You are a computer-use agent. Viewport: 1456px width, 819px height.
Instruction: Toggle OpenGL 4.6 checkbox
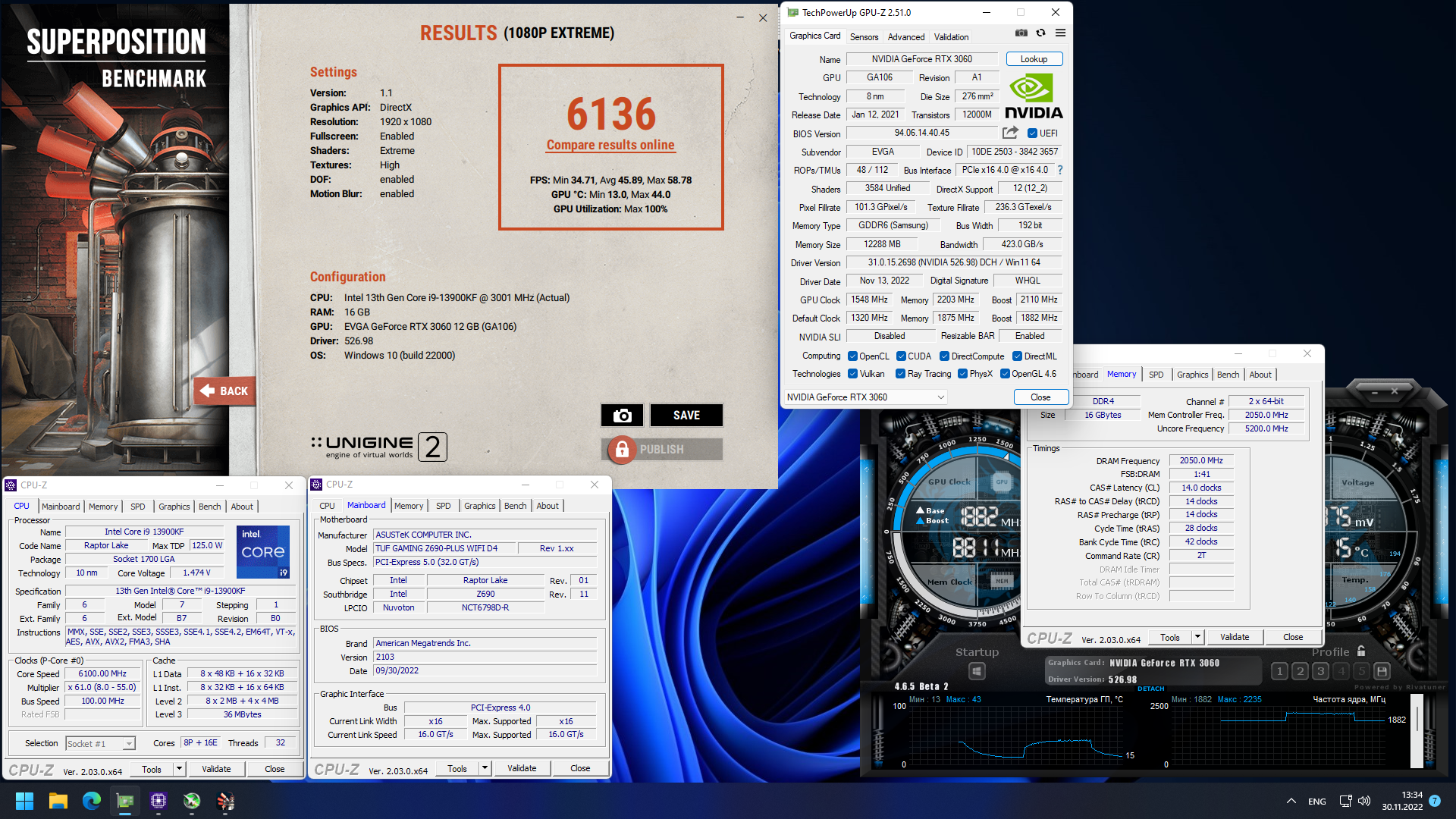coord(1005,374)
